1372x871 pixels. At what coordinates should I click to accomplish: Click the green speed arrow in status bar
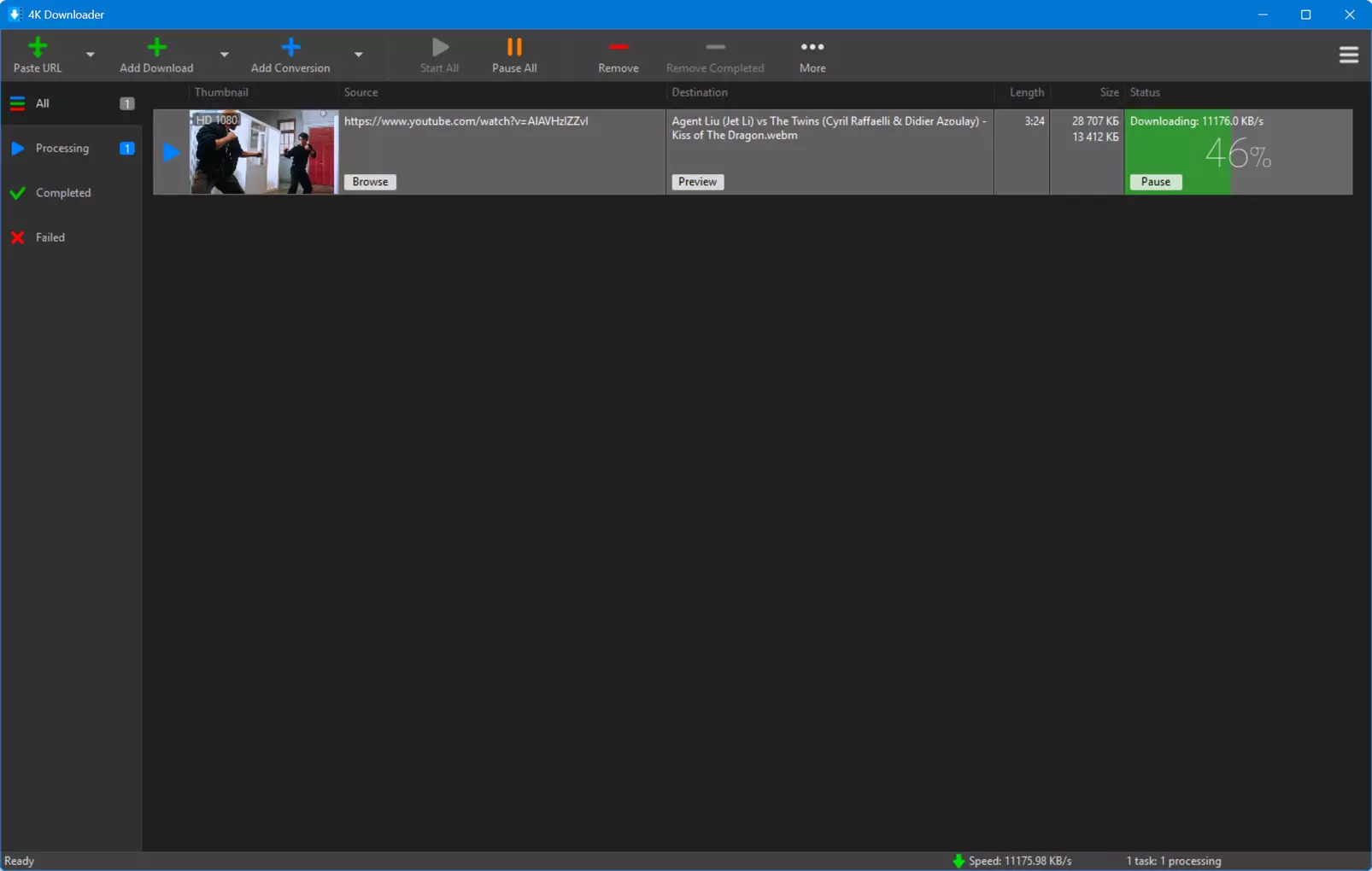[959, 861]
